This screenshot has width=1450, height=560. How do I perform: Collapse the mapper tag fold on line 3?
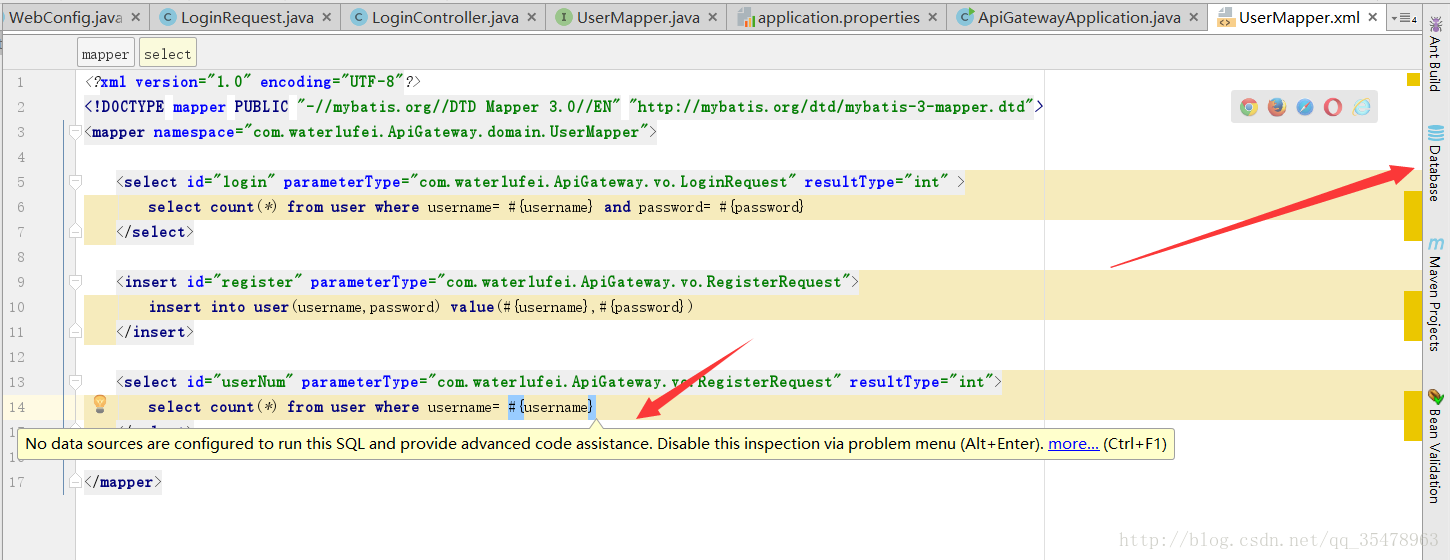pos(75,132)
